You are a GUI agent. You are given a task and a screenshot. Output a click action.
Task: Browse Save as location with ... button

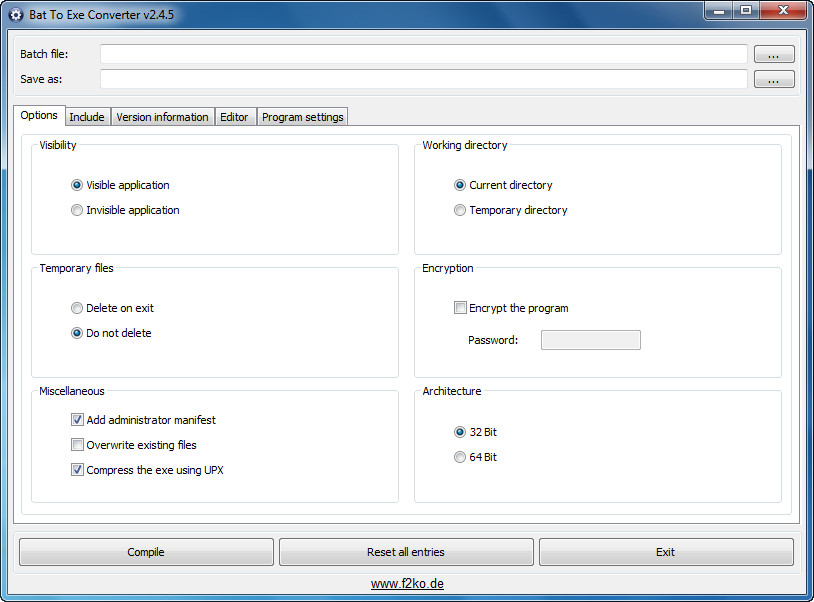tap(774, 79)
